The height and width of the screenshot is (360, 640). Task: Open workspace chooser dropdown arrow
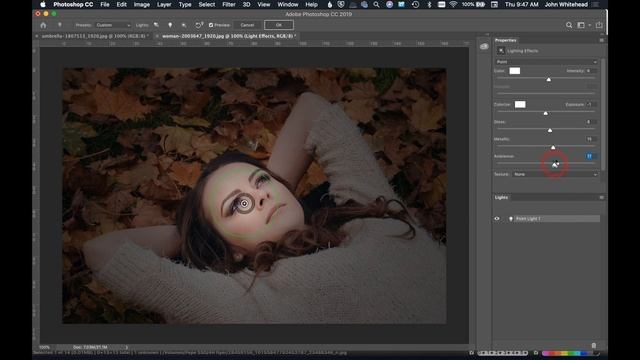click(589, 25)
